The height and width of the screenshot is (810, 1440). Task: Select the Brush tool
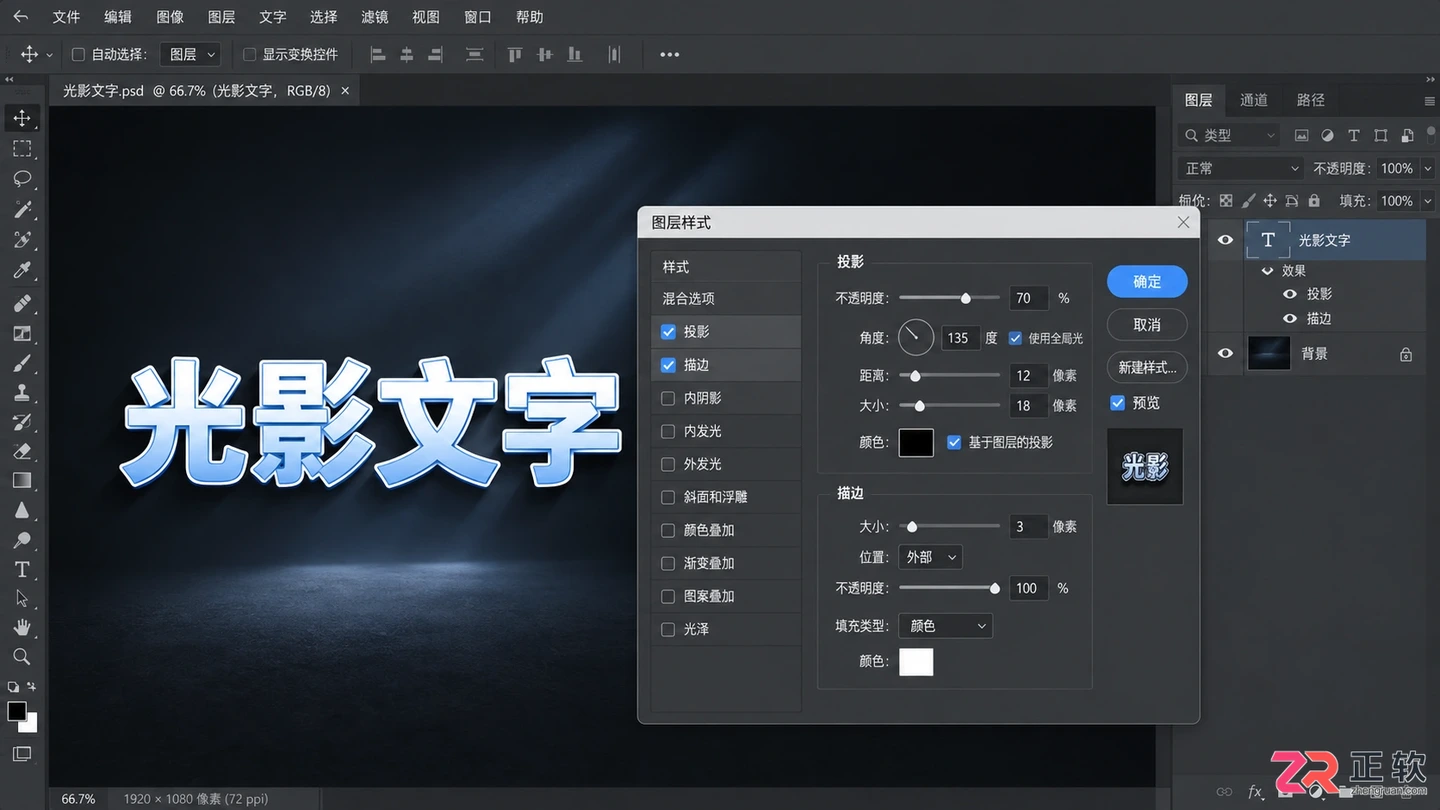coord(22,362)
